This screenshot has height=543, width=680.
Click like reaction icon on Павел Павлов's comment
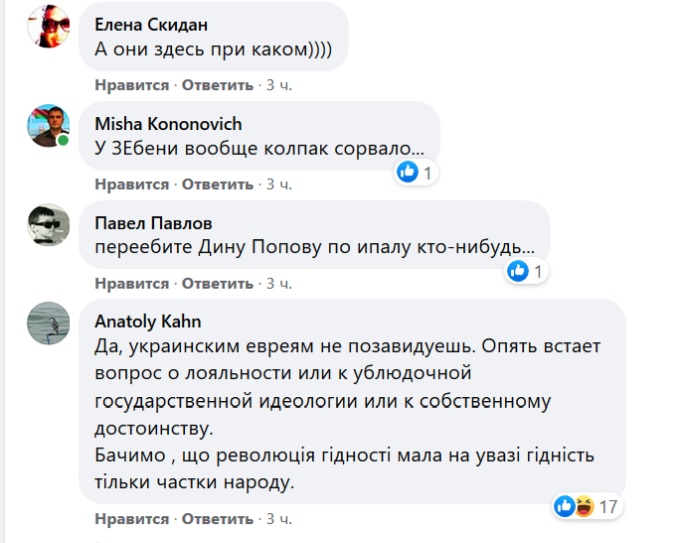coord(517,271)
